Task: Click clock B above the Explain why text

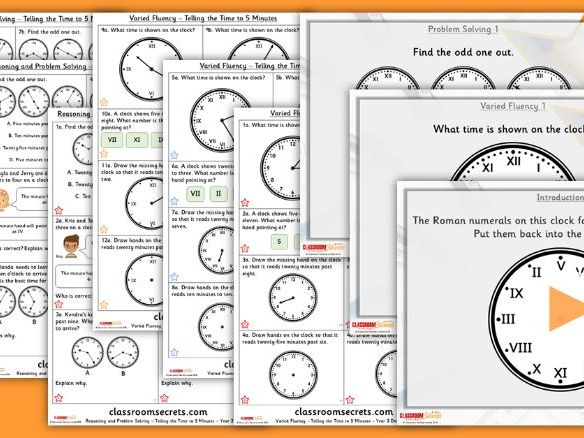Action: (123, 353)
